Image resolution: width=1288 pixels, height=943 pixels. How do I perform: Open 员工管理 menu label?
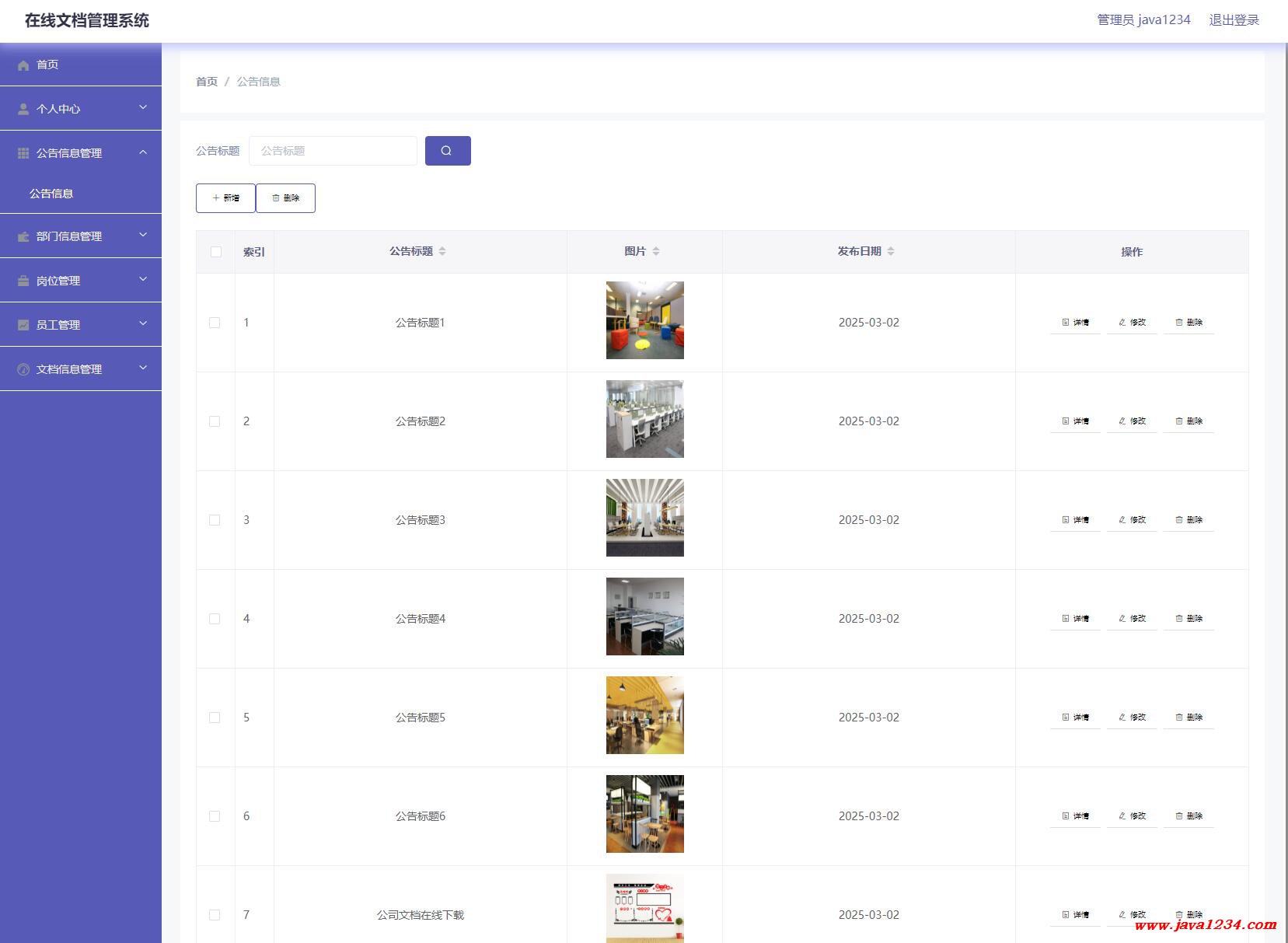58,325
